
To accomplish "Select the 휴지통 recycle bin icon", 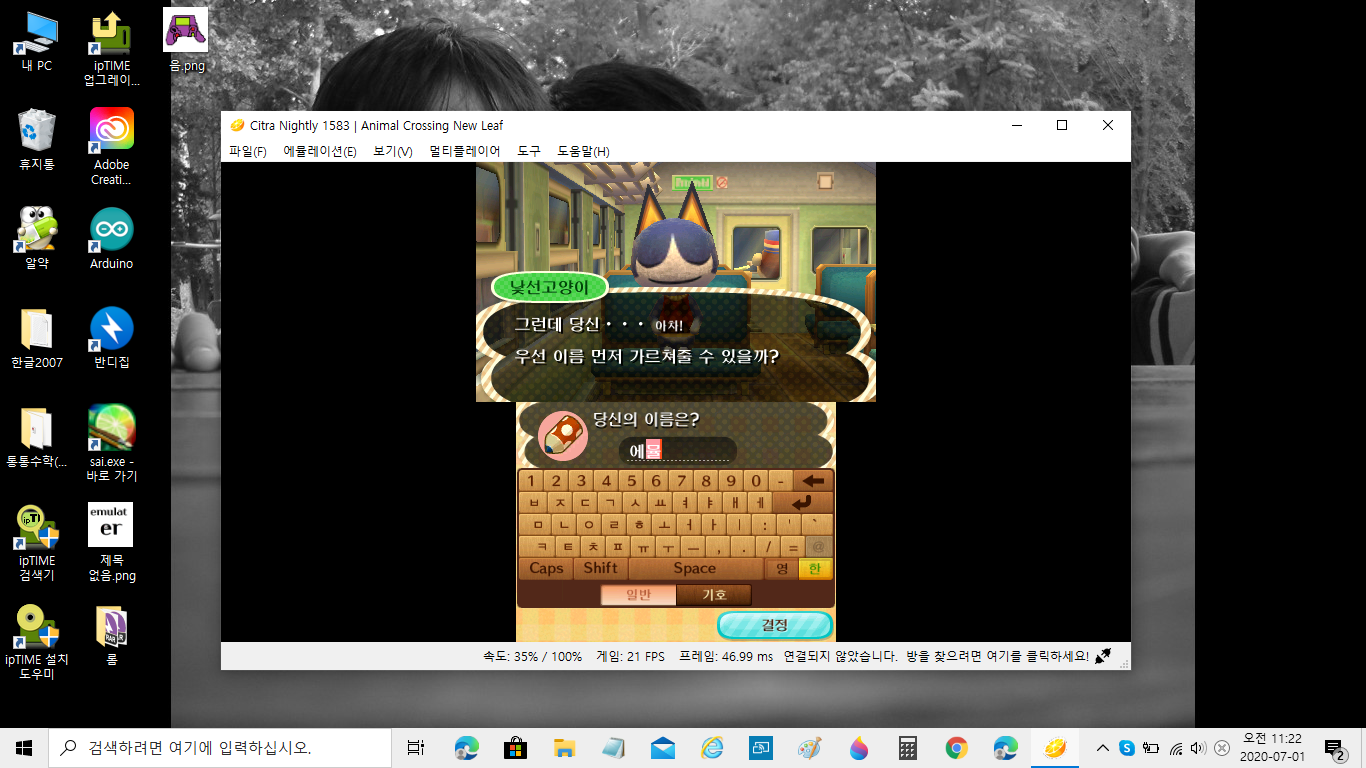I will pos(37,140).
